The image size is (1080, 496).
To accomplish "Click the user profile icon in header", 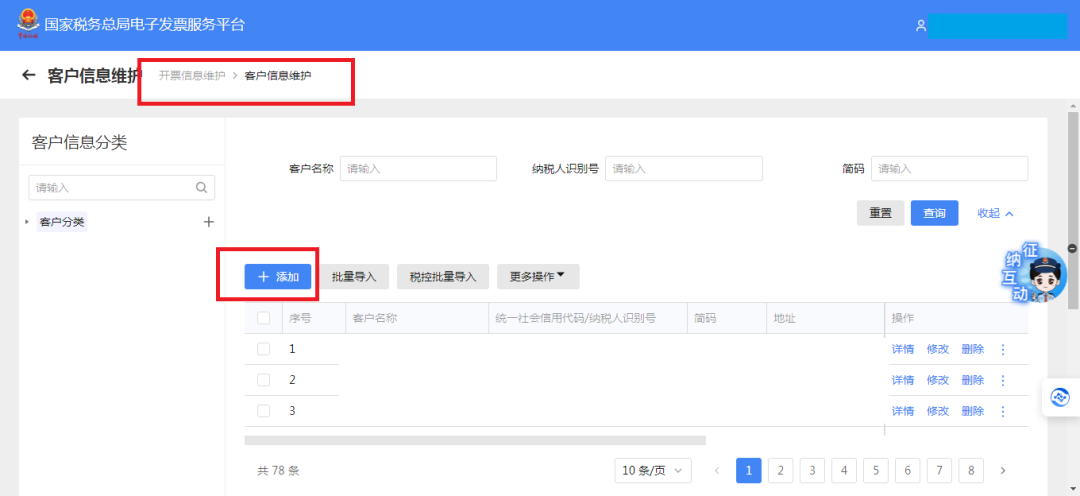I will coord(920,25).
